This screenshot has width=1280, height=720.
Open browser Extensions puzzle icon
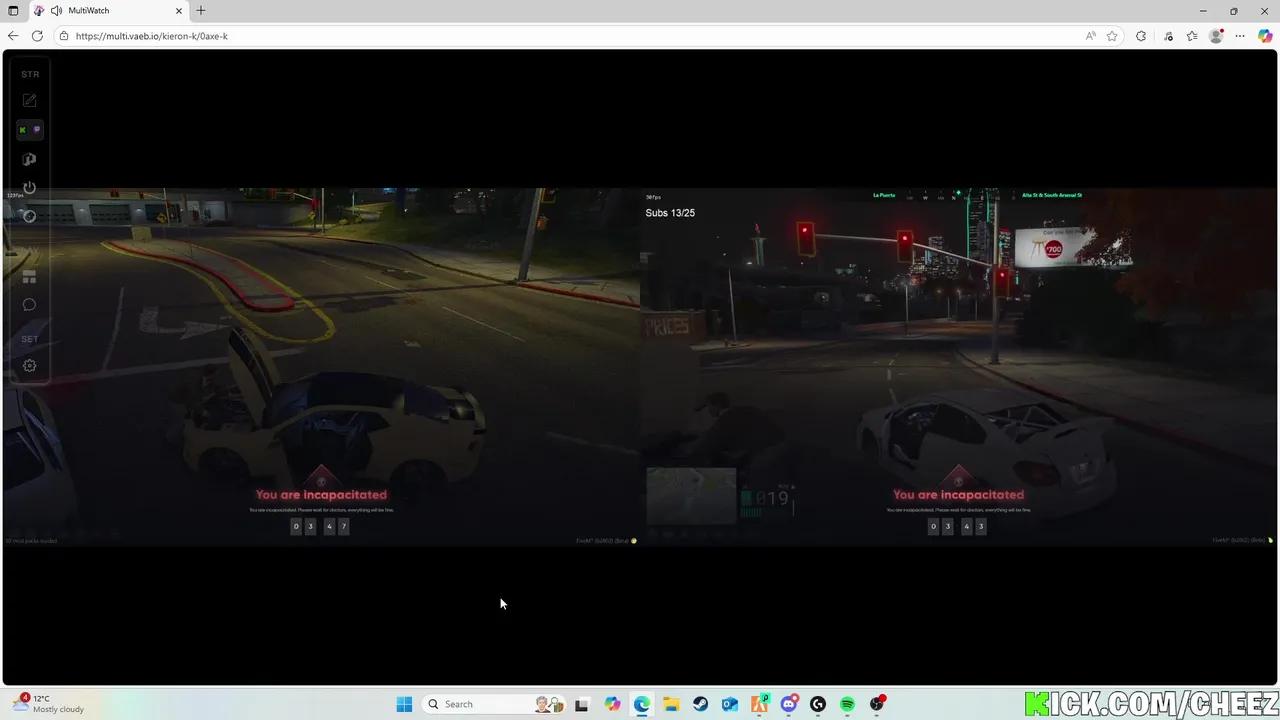coord(1141,36)
